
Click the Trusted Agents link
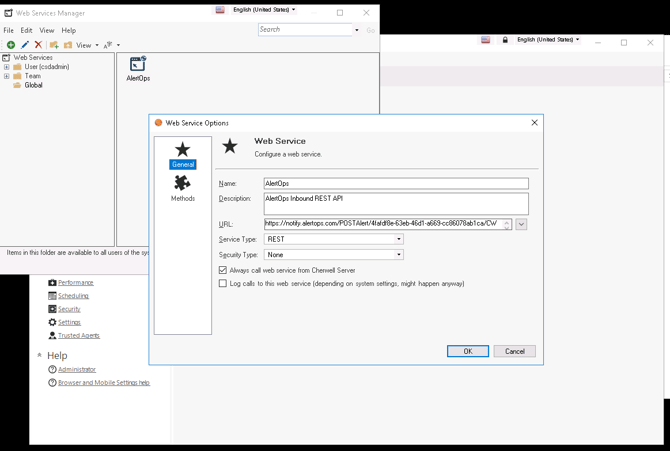pyautogui.click(x=79, y=336)
